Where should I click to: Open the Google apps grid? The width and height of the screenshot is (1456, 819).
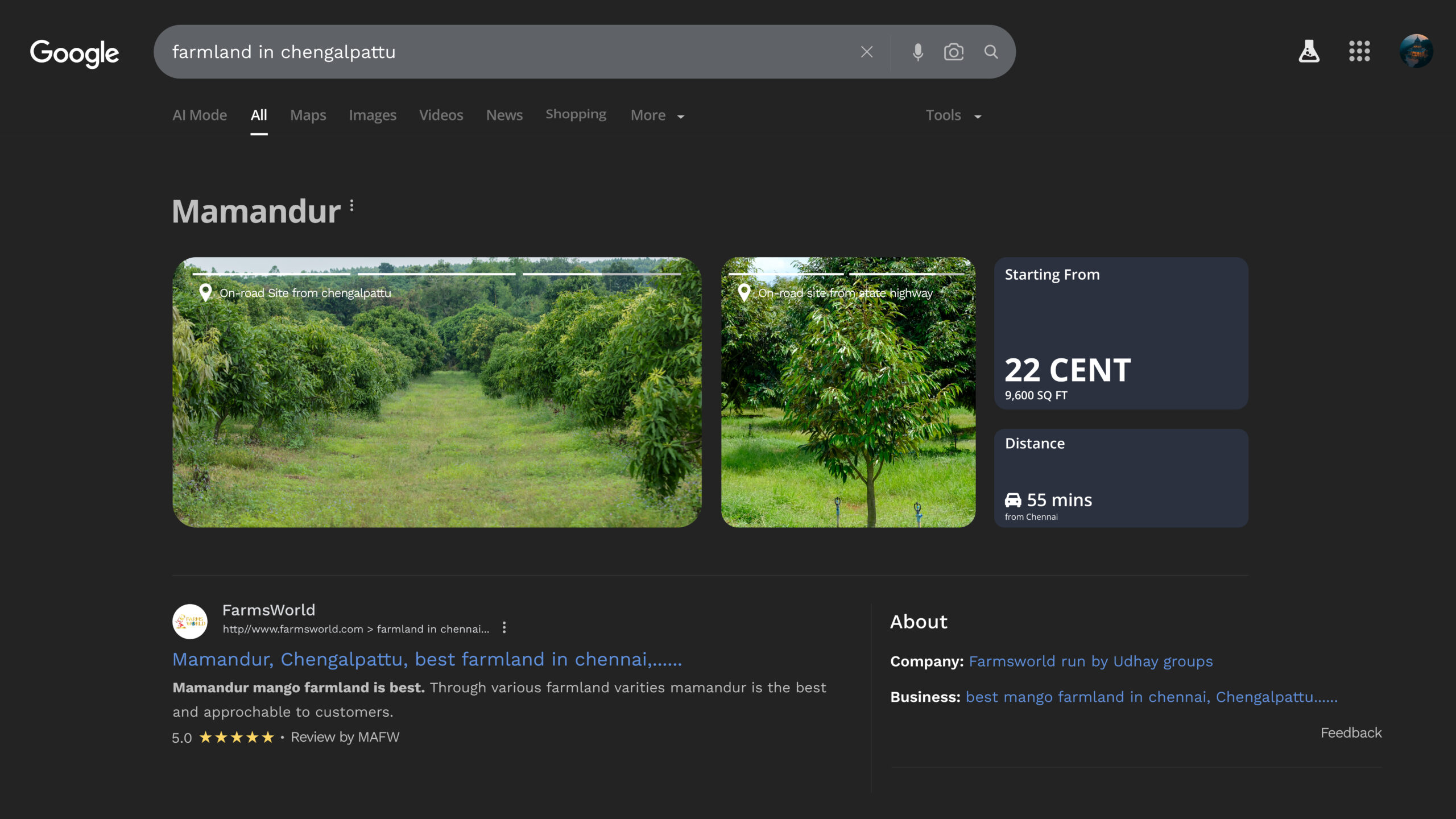click(x=1359, y=52)
